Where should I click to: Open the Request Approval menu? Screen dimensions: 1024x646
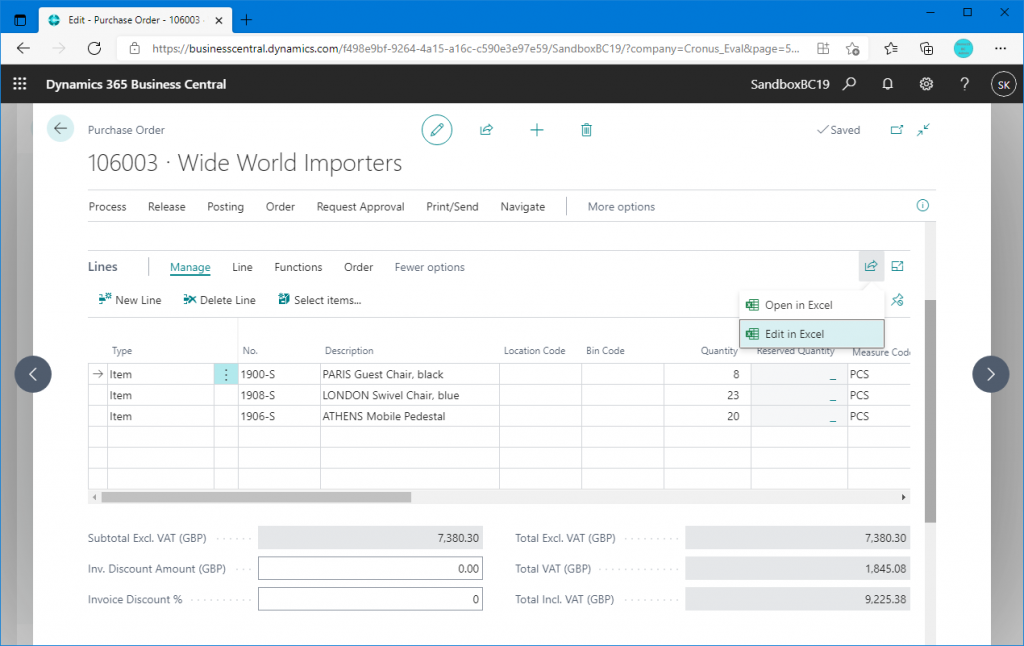360,206
